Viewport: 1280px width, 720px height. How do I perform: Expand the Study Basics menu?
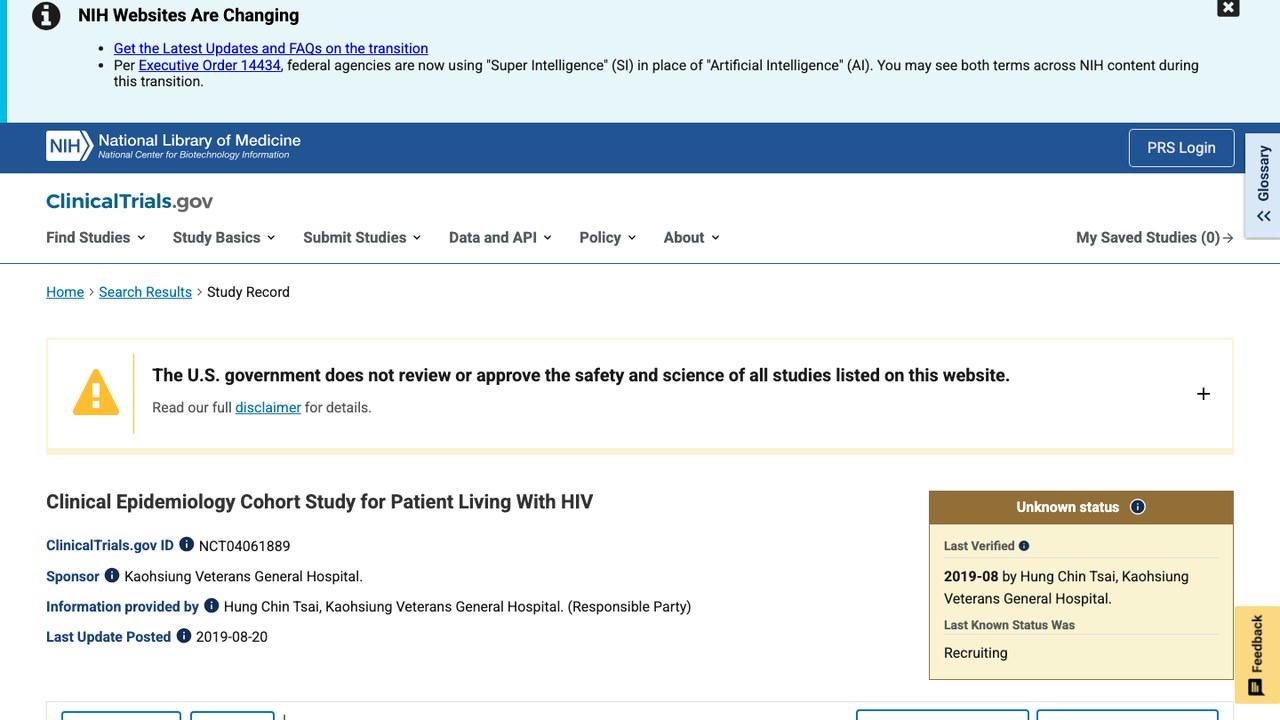coord(224,237)
